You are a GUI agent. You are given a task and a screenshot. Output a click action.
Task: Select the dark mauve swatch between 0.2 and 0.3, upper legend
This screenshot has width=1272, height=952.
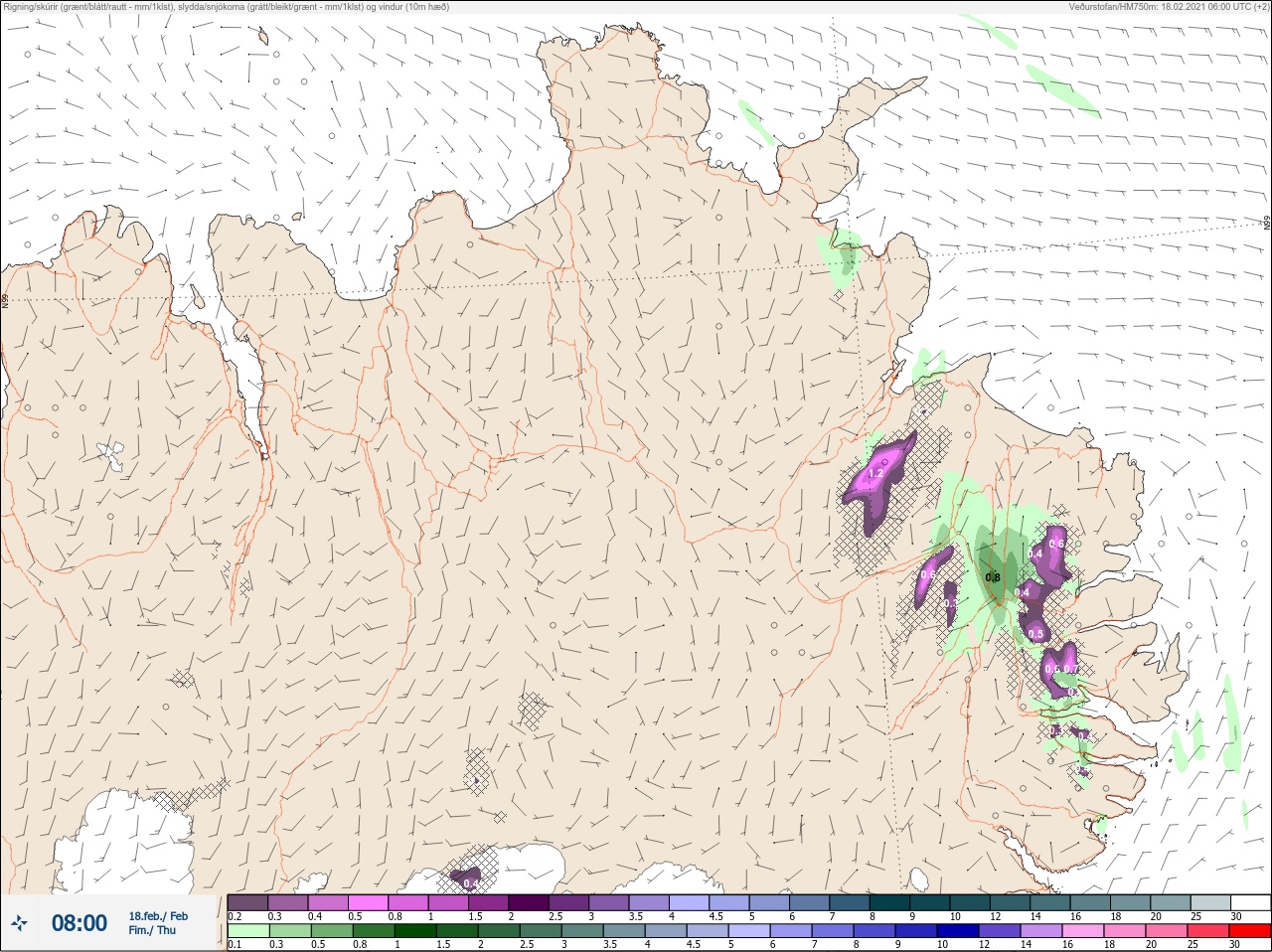click(247, 902)
